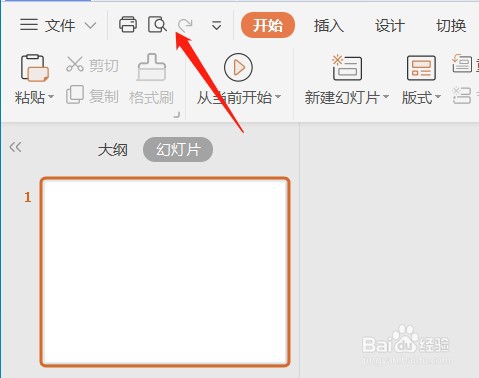This screenshot has width=479, height=378.
Task: Click the 粘贴 clipboard icon
Action: (x=35, y=68)
